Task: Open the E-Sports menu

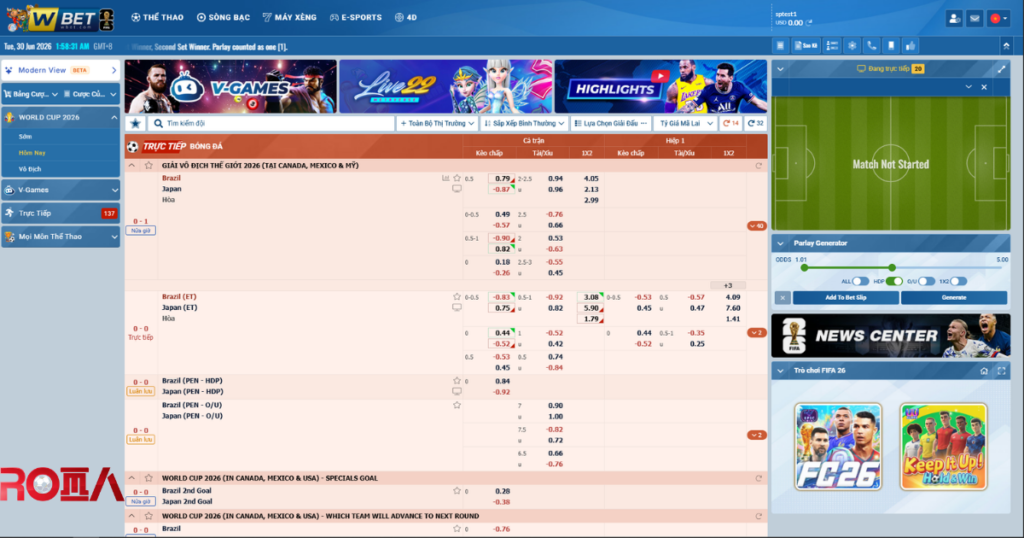Action: [356, 18]
